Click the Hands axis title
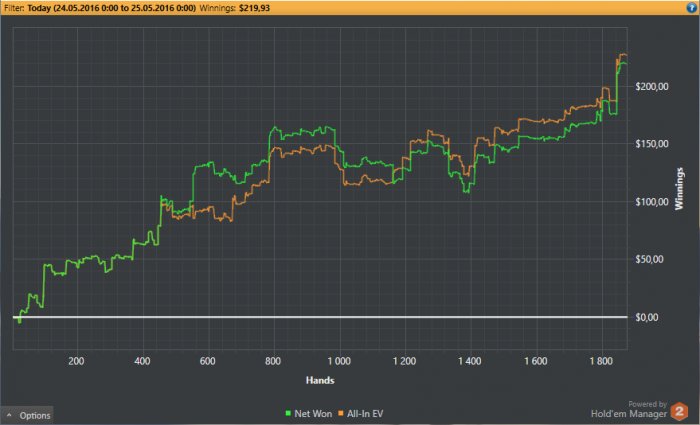Image resolution: width=700 pixels, height=425 pixels. pos(320,380)
